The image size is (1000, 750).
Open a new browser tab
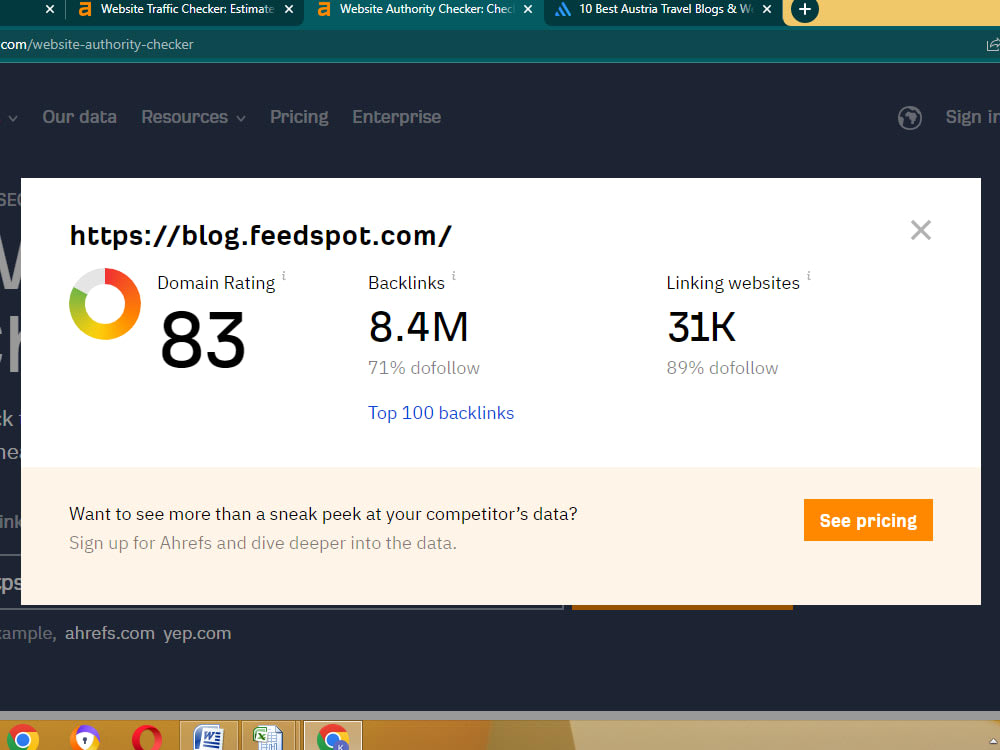(805, 10)
